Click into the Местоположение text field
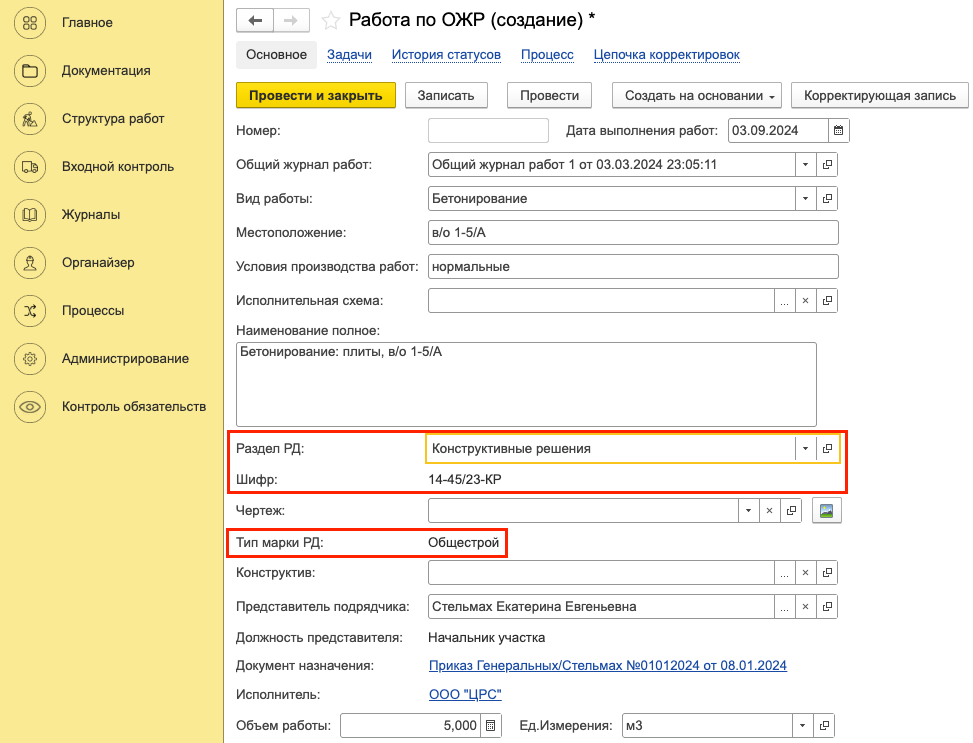This screenshot has height=743, width=973. pos(632,232)
